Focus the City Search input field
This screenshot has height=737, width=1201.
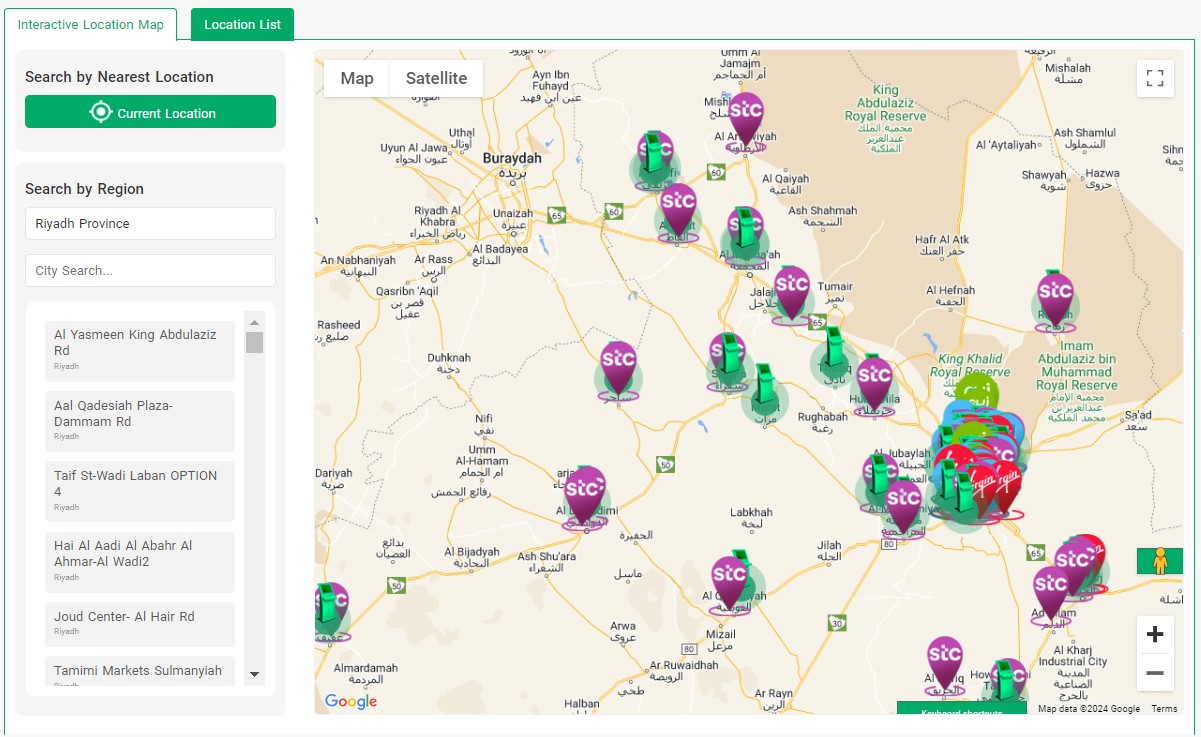150,270
